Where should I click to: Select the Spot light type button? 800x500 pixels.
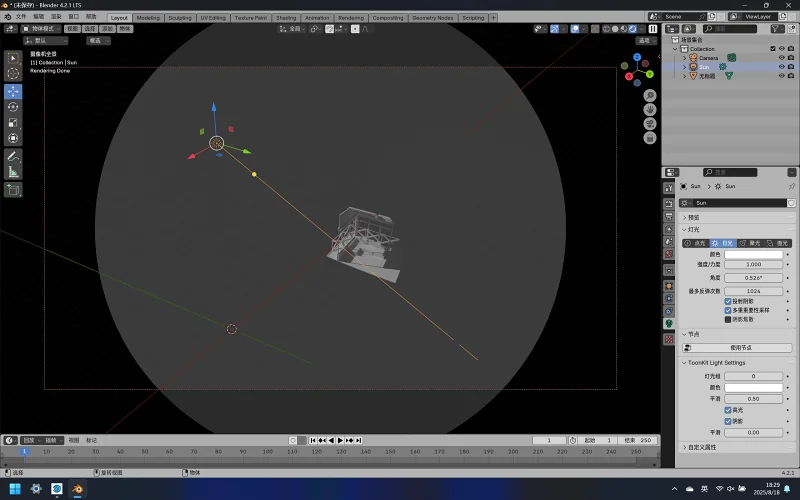[750, 243]
